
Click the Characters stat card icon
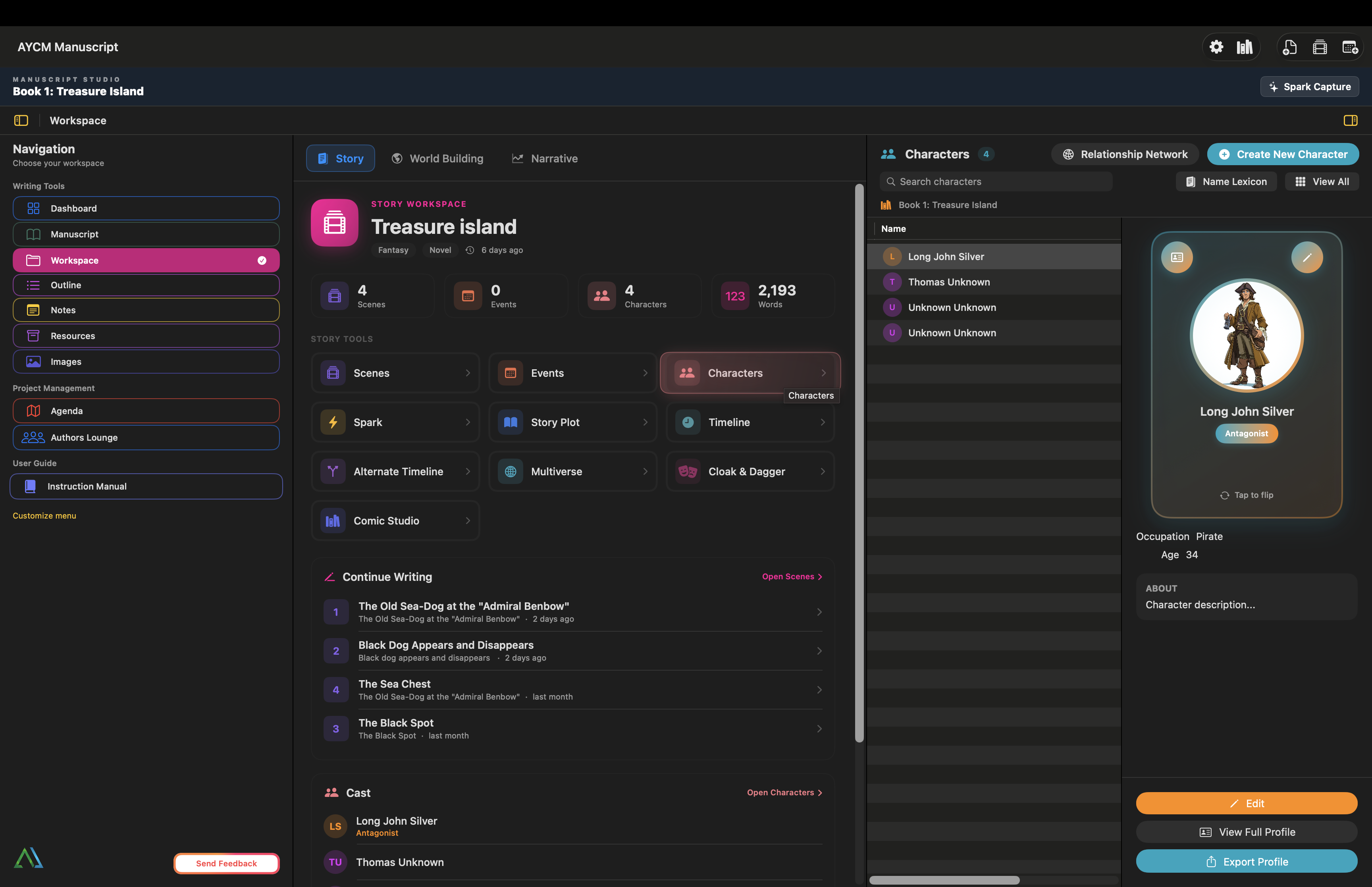pos(602,296)
